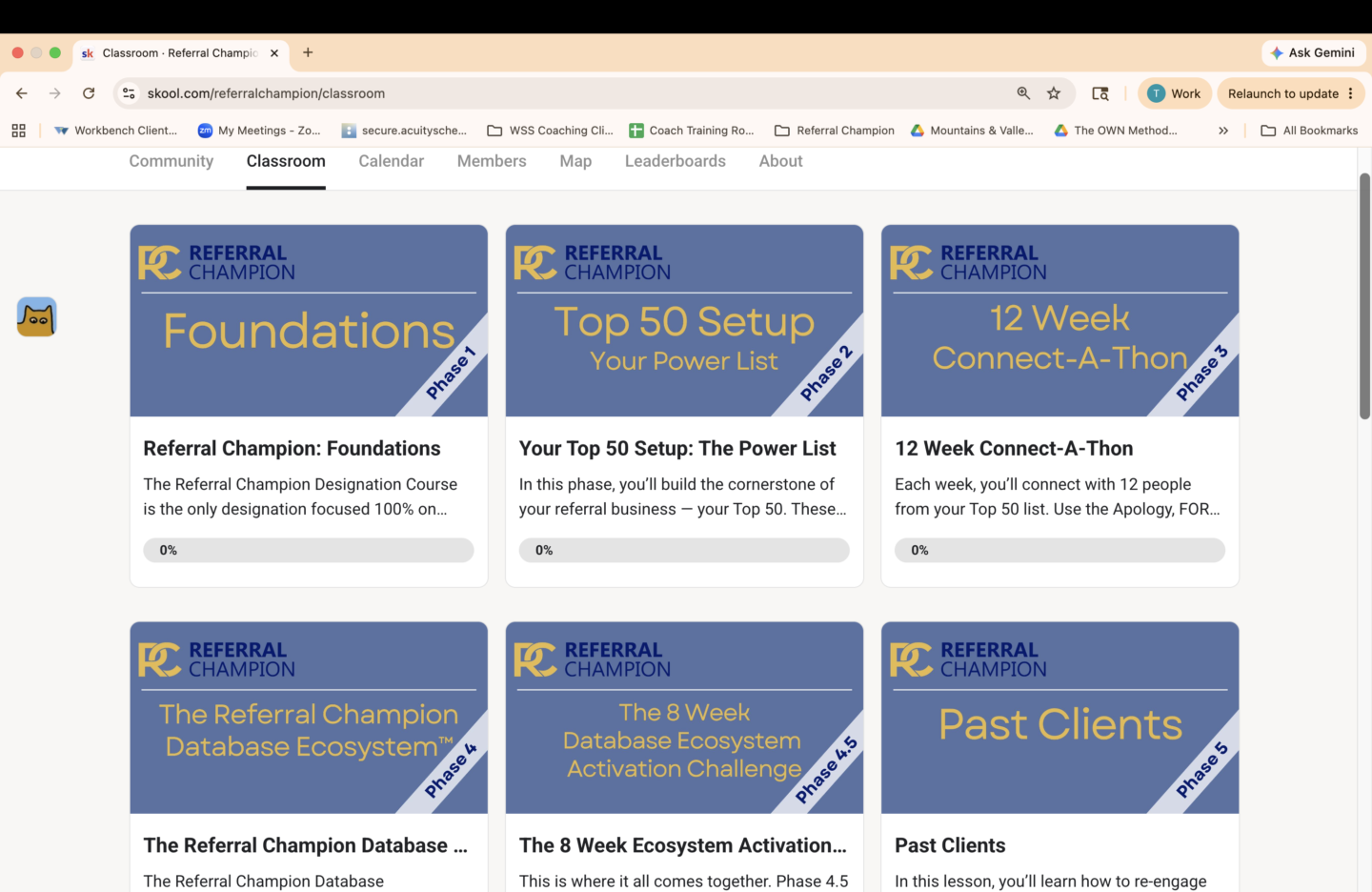Bookmark this page with the star icon
The width and height of the screenshot is (1372, 892).
[x=1054, y=93]
